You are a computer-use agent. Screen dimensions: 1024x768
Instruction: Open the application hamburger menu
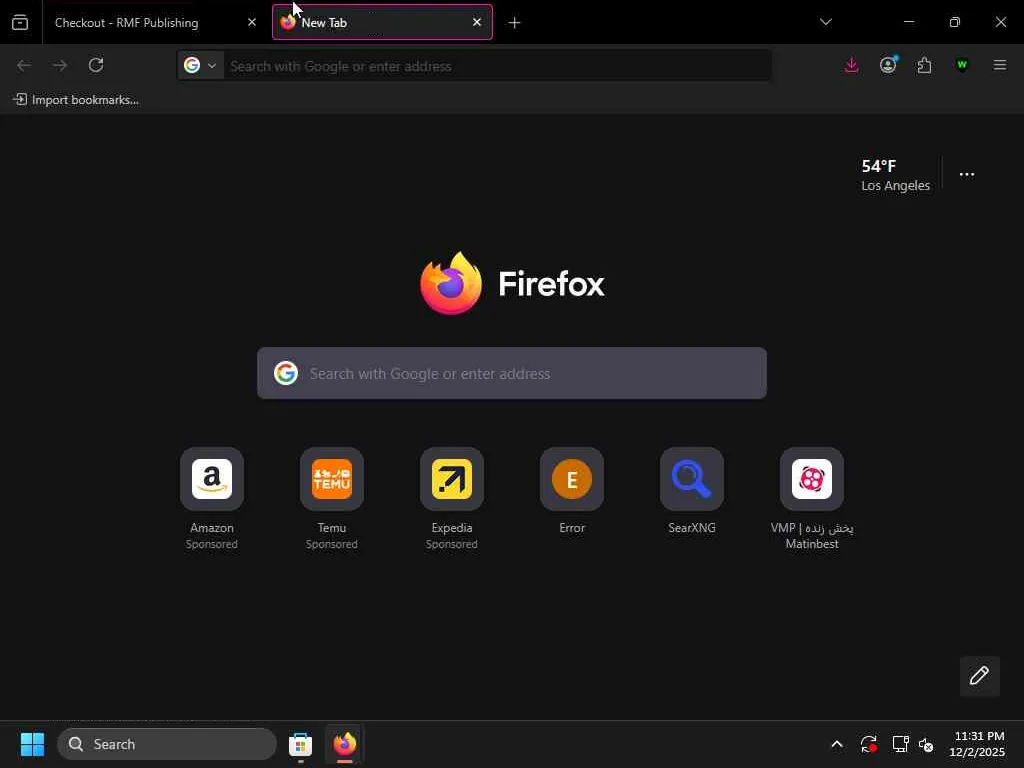click(1000, 65)
